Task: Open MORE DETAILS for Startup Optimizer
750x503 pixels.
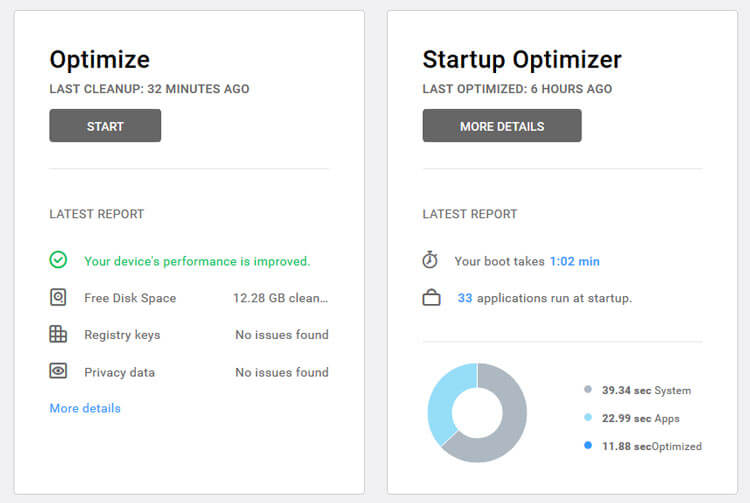Action: pyautogui.click(x=502, y=126)
